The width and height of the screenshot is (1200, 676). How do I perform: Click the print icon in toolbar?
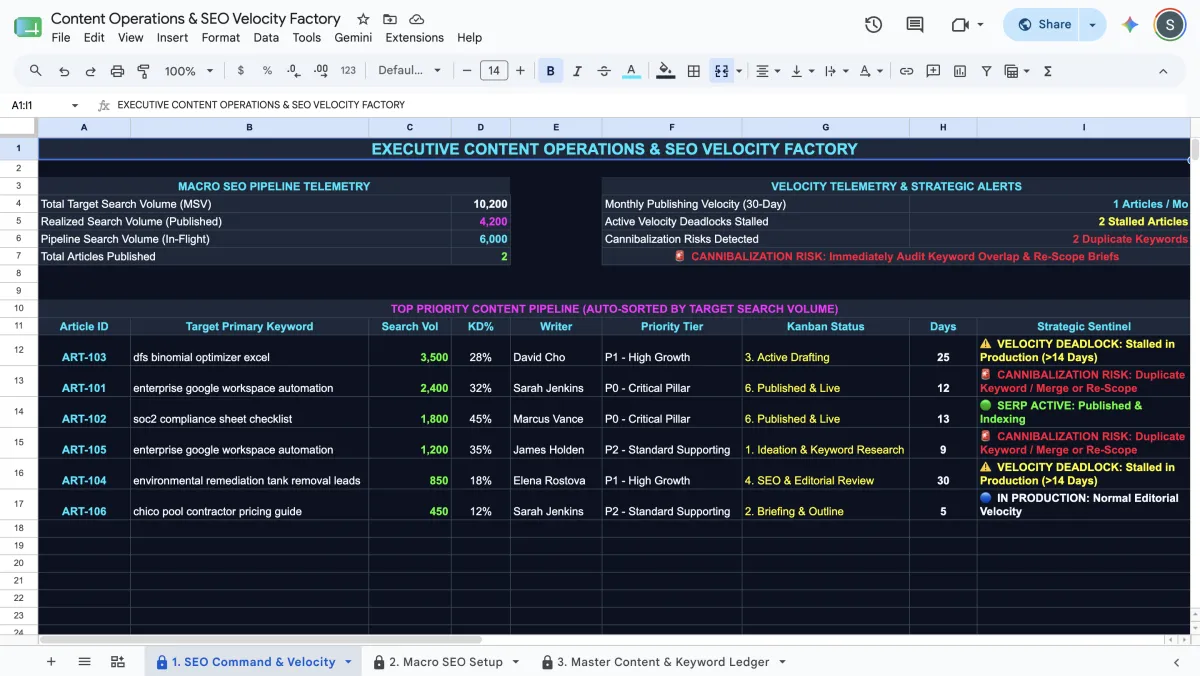pos(117,71)
